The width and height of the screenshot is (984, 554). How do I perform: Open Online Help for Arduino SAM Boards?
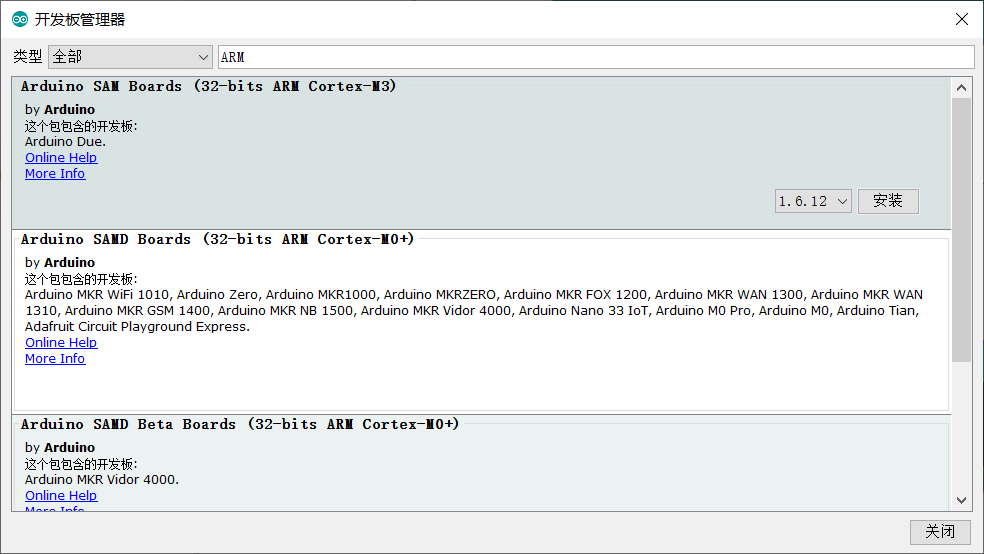click(61, 157)
